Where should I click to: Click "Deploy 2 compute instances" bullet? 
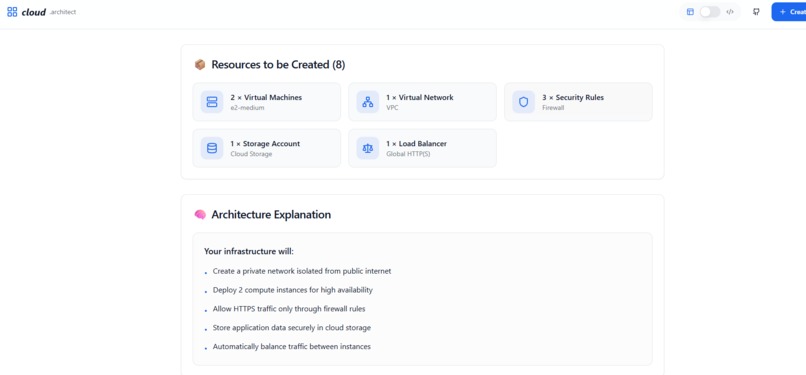click(292, 290)
